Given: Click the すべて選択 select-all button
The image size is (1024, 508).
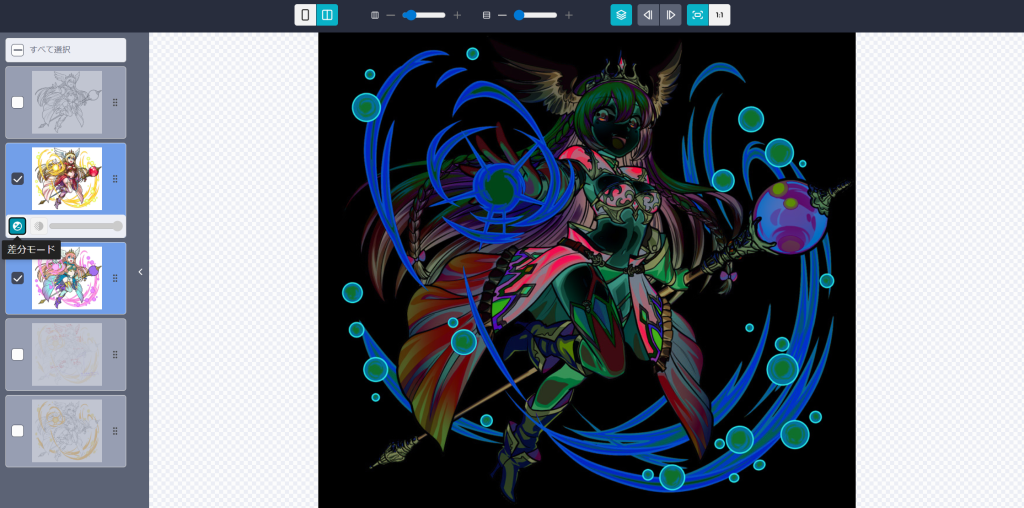Looking at the screenshot, I should pos(65,50).
